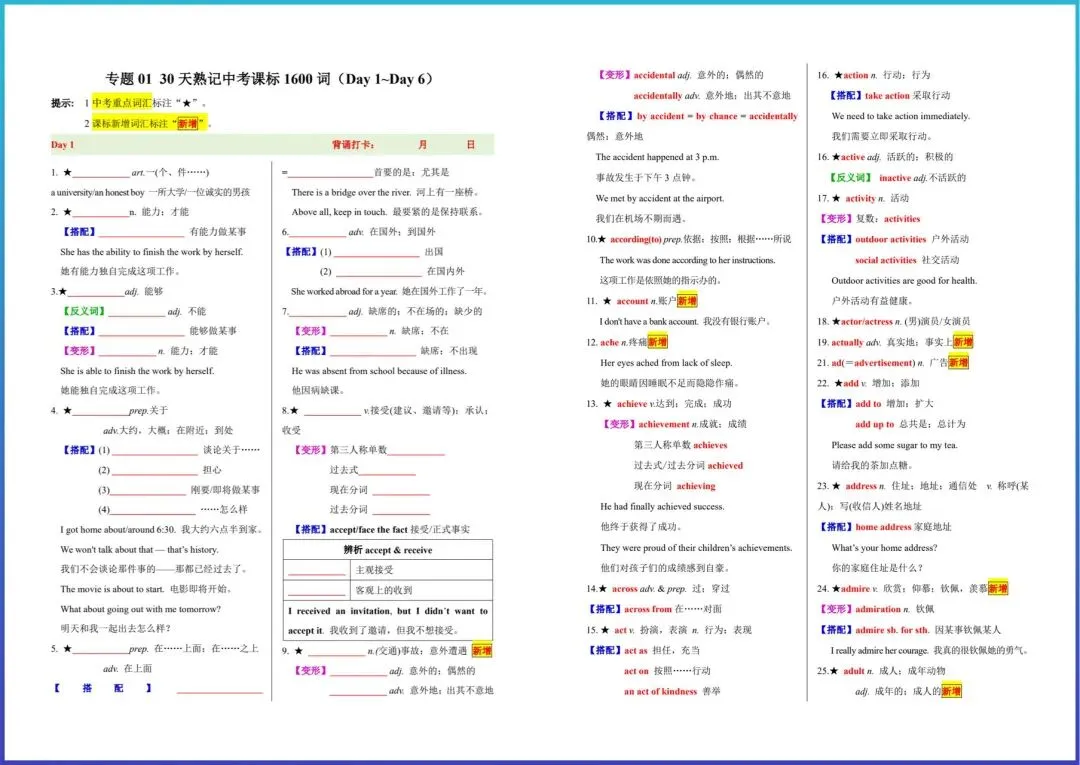The image size is (1080, 765).
Task: Select the entry 'actor/actress'
Action: pyautogui.click(x=866, y=322)
